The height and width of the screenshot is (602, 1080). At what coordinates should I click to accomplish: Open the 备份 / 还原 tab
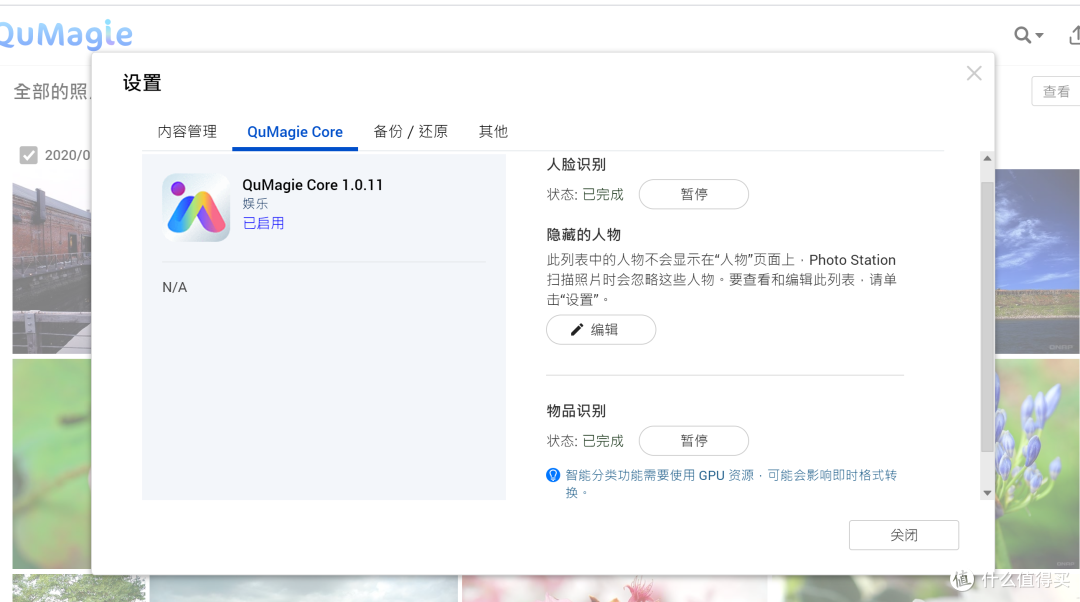[x=411, y=132]
